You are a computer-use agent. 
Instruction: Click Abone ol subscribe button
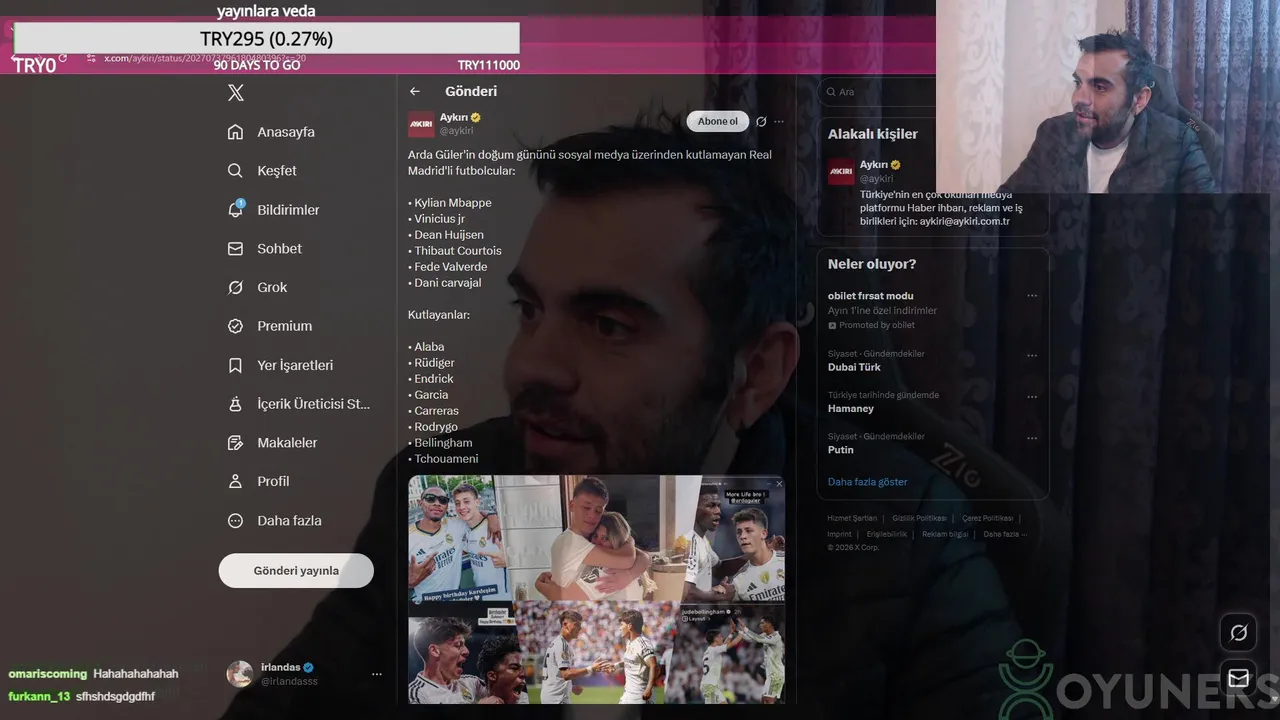pyautogui.click(x=717, y=121)
